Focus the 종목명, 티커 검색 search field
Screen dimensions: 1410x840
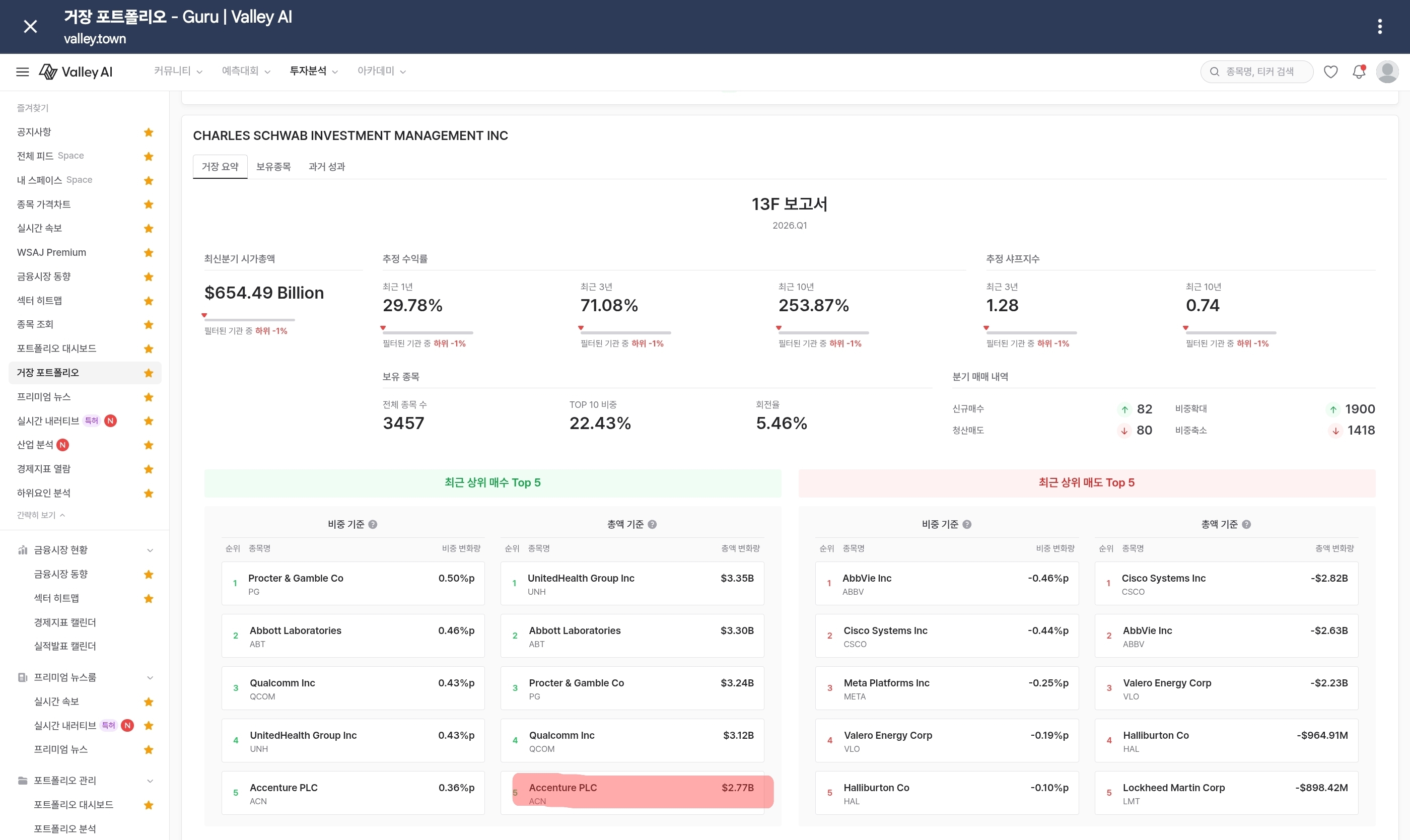coord(1256,72)
